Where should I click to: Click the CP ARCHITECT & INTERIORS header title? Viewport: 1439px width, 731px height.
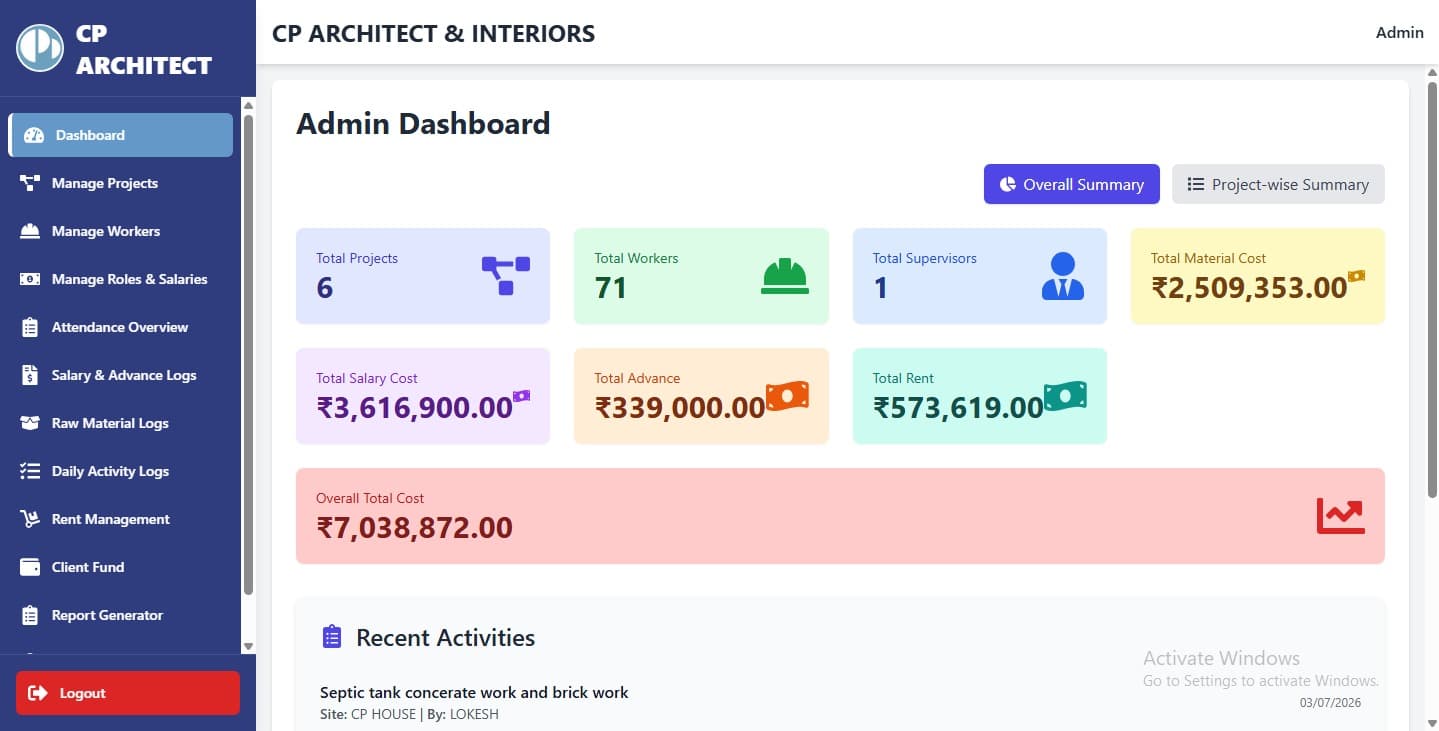point(433,33)
